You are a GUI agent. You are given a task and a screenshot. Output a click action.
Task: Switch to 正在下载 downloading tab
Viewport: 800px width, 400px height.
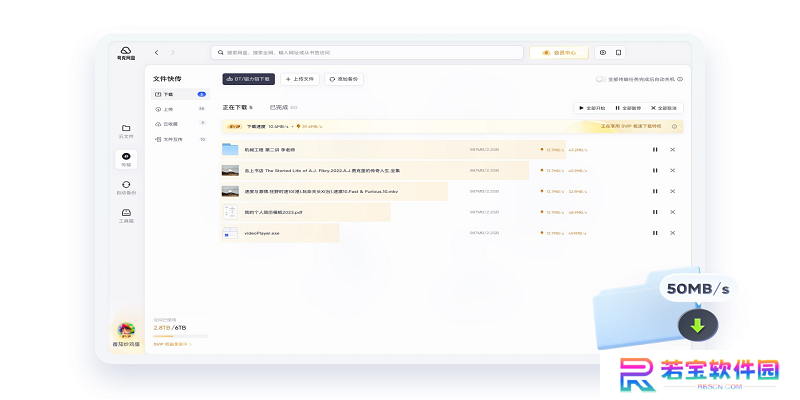pyautogui.click(x=237, y=108)
